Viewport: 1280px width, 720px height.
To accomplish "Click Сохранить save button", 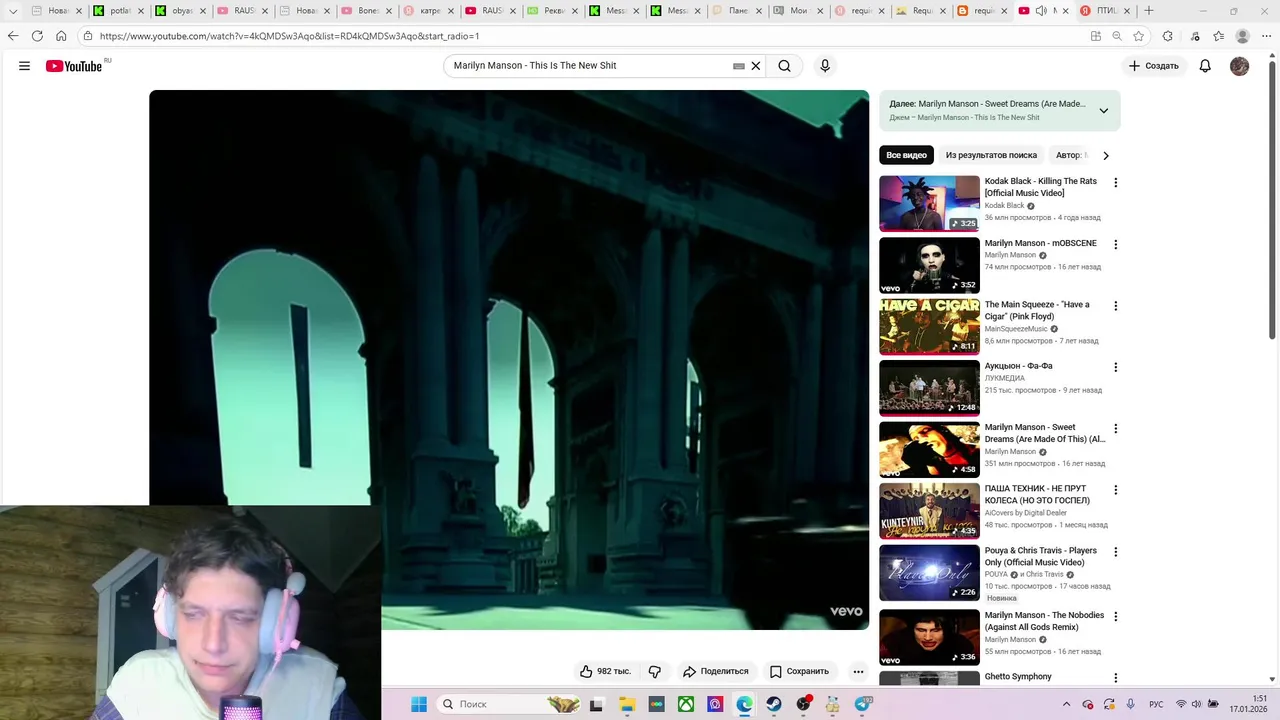I will (799, 671).
